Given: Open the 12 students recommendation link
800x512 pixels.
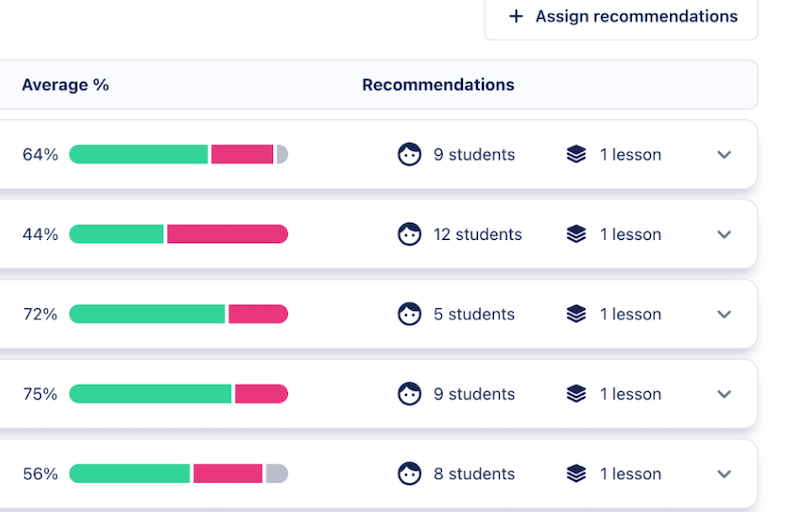Looking at the screenshot, I should pyautogui.click(x=477, y=234).
